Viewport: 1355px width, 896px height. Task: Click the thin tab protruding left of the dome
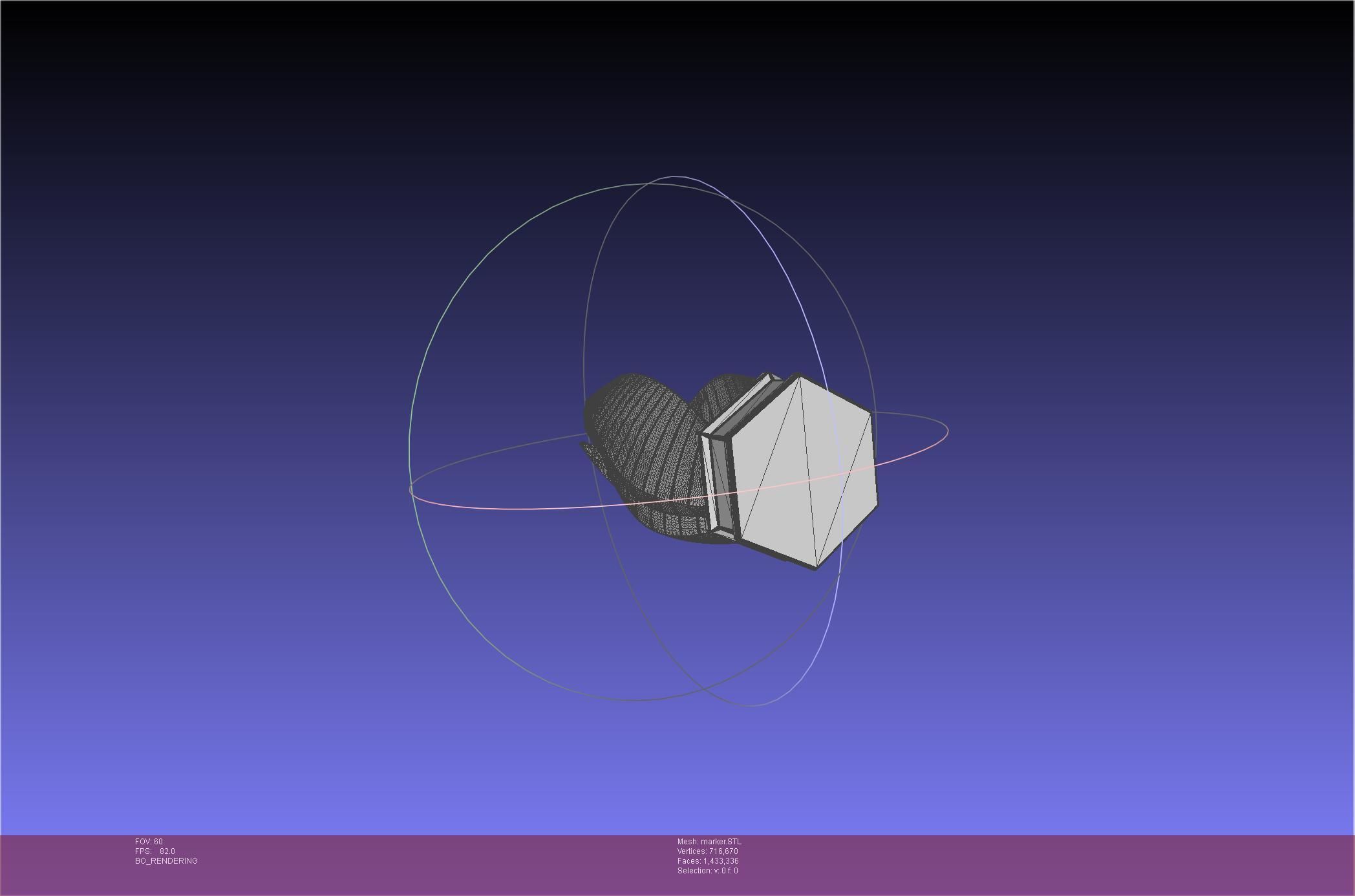590,451
